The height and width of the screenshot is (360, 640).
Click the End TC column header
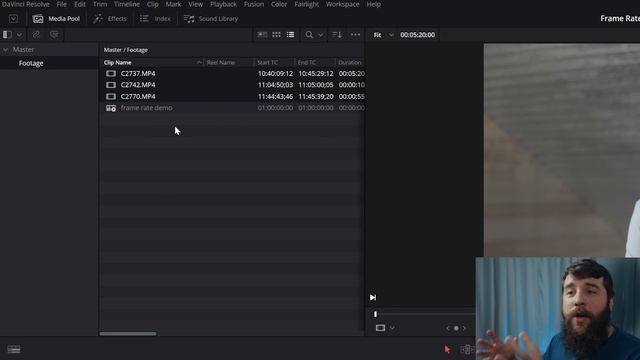point(307,62)
